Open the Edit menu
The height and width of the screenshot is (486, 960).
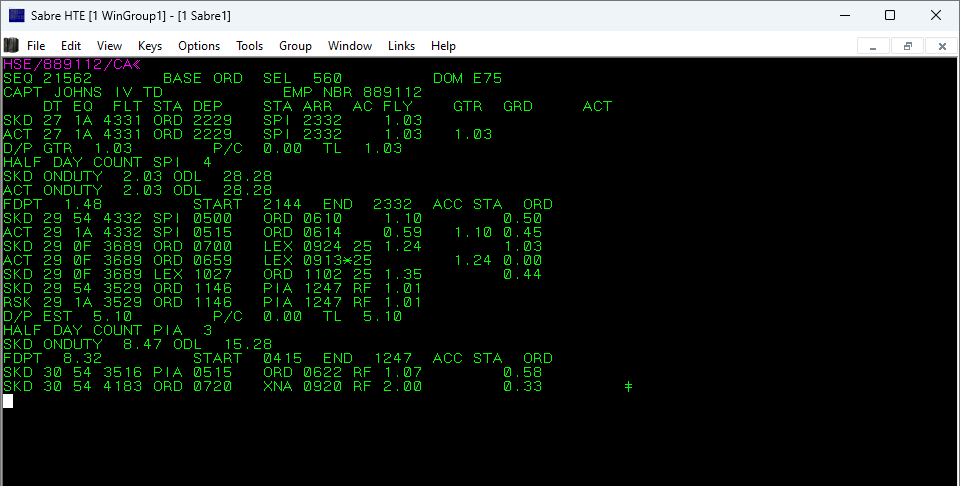71,46
